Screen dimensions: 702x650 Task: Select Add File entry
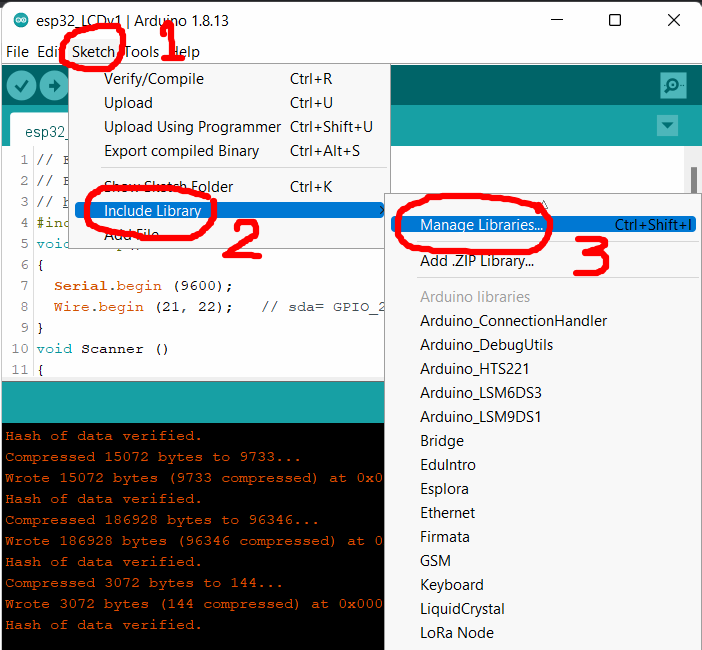[x=229, y=234]
